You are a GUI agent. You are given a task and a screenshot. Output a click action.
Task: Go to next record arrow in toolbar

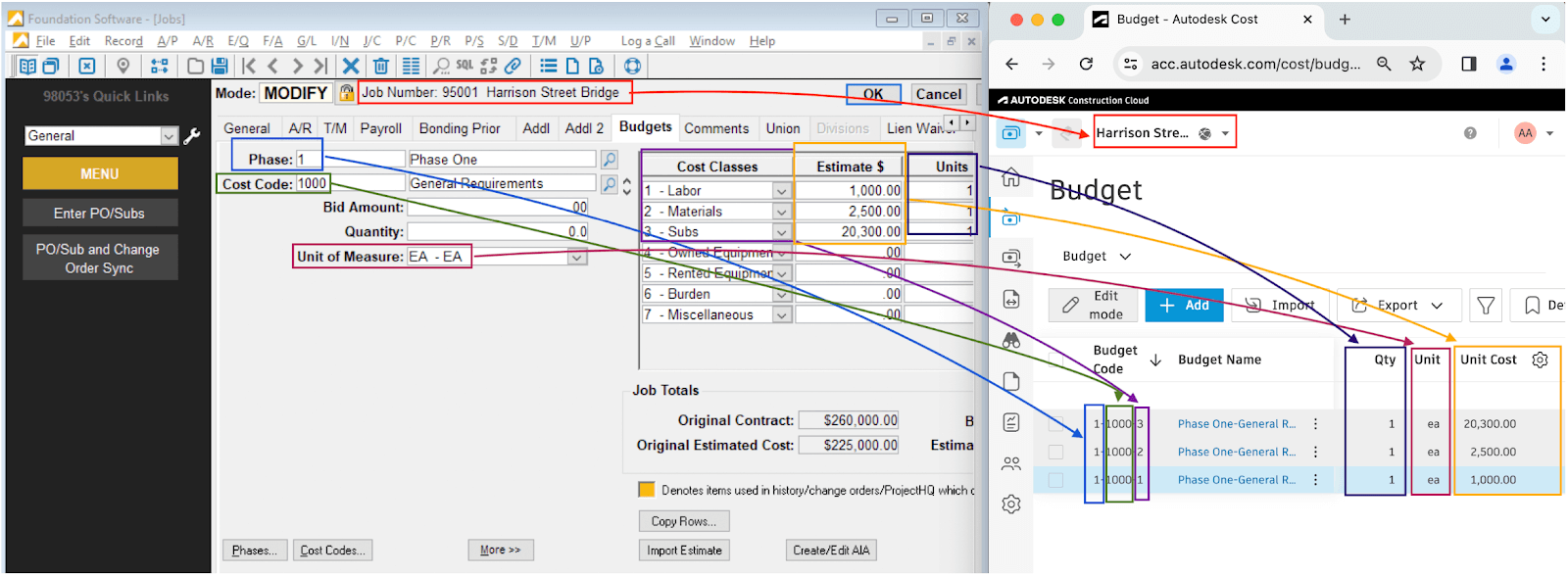click(297, 66)
